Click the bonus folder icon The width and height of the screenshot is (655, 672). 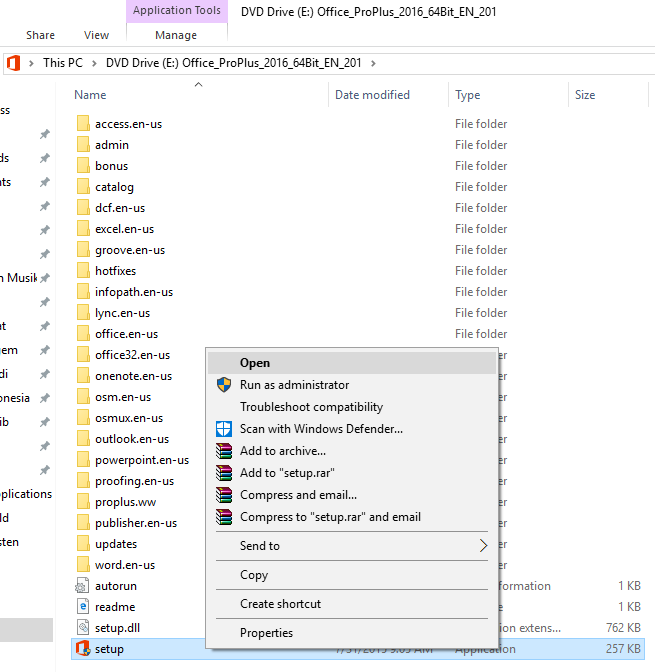click(x=83, y=165)
